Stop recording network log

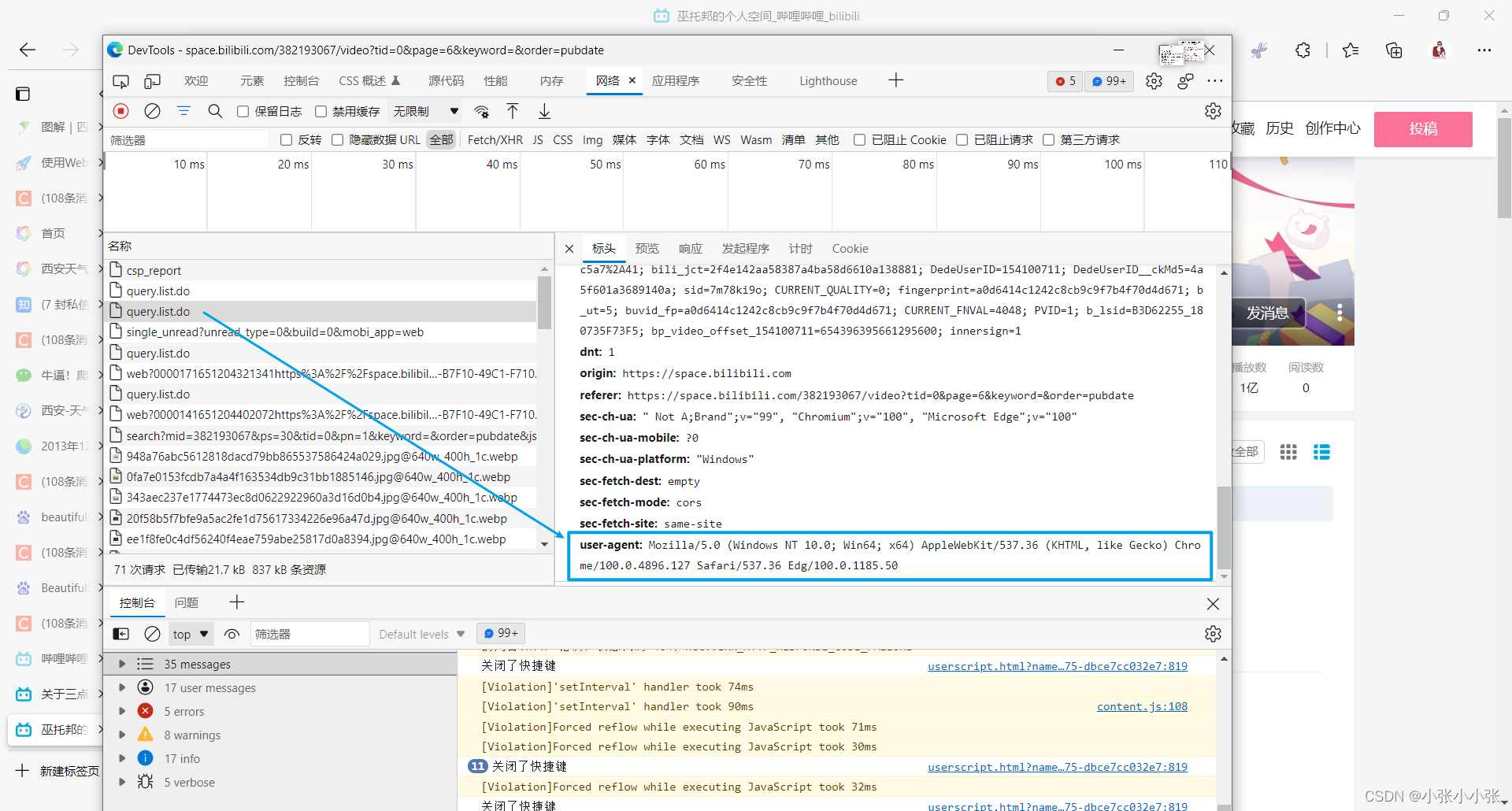coord(121,111)
